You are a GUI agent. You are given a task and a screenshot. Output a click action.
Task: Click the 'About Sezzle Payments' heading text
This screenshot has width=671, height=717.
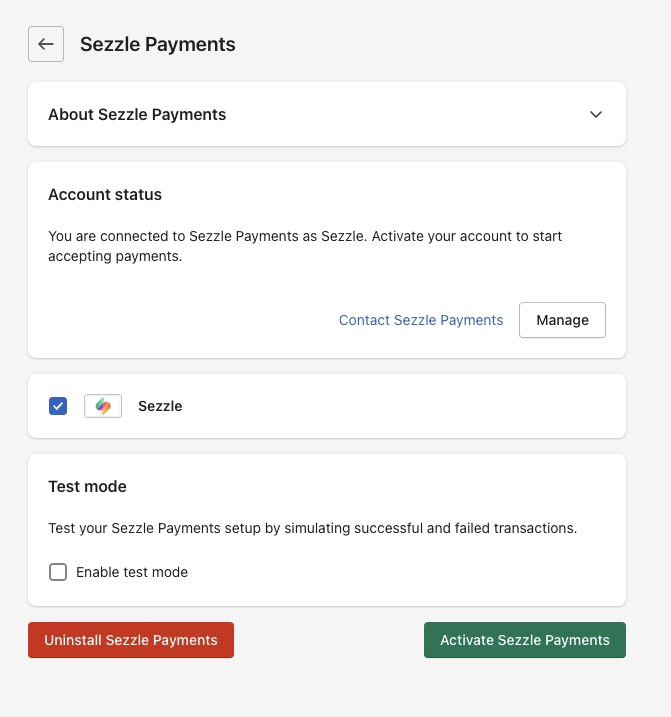(137, 114)
